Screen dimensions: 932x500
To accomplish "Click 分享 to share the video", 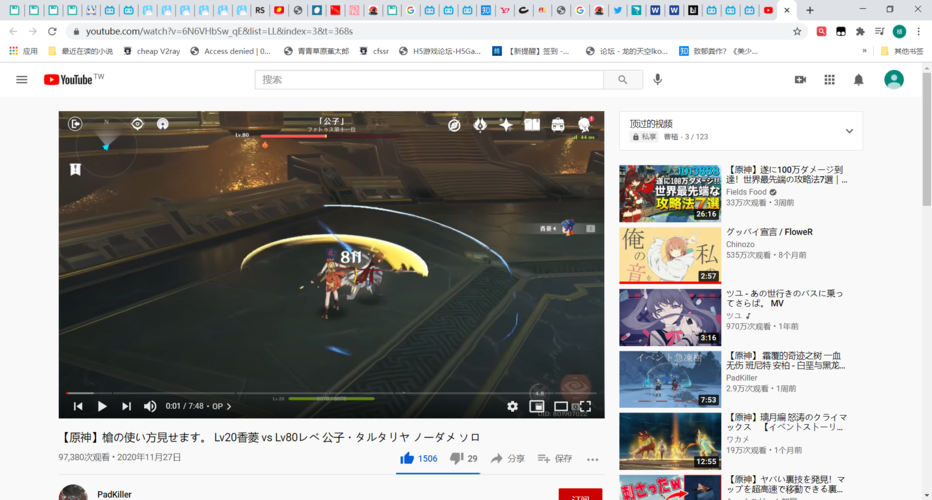I will 507,458.
